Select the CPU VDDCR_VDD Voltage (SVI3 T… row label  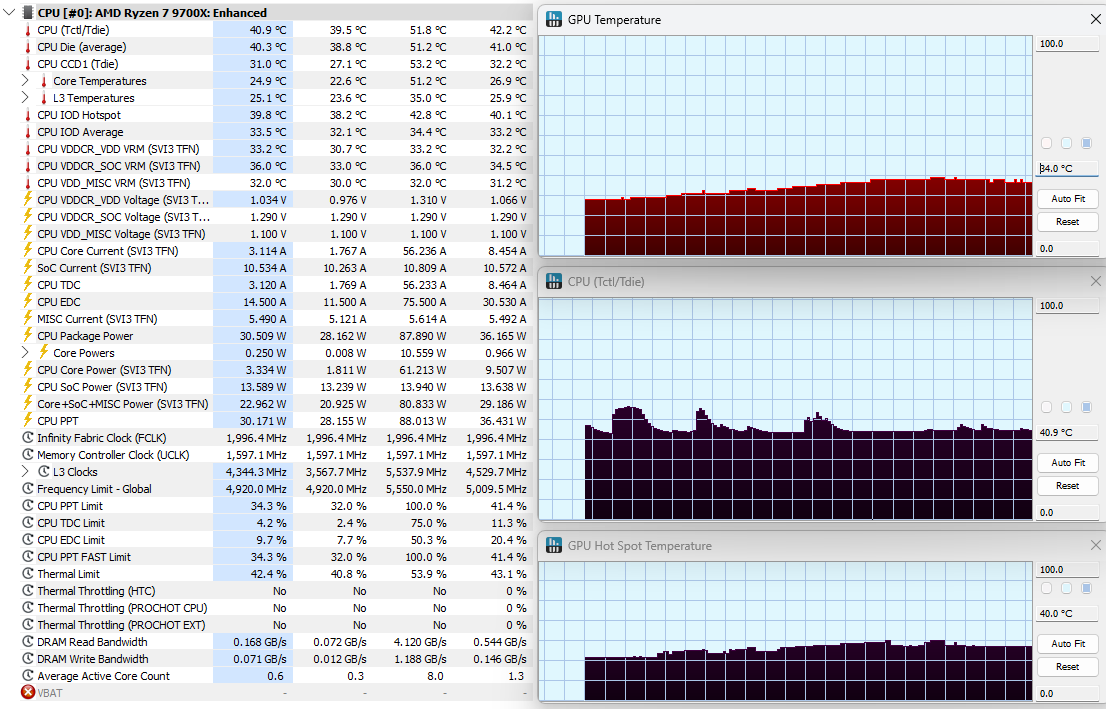tap(123, 200)
